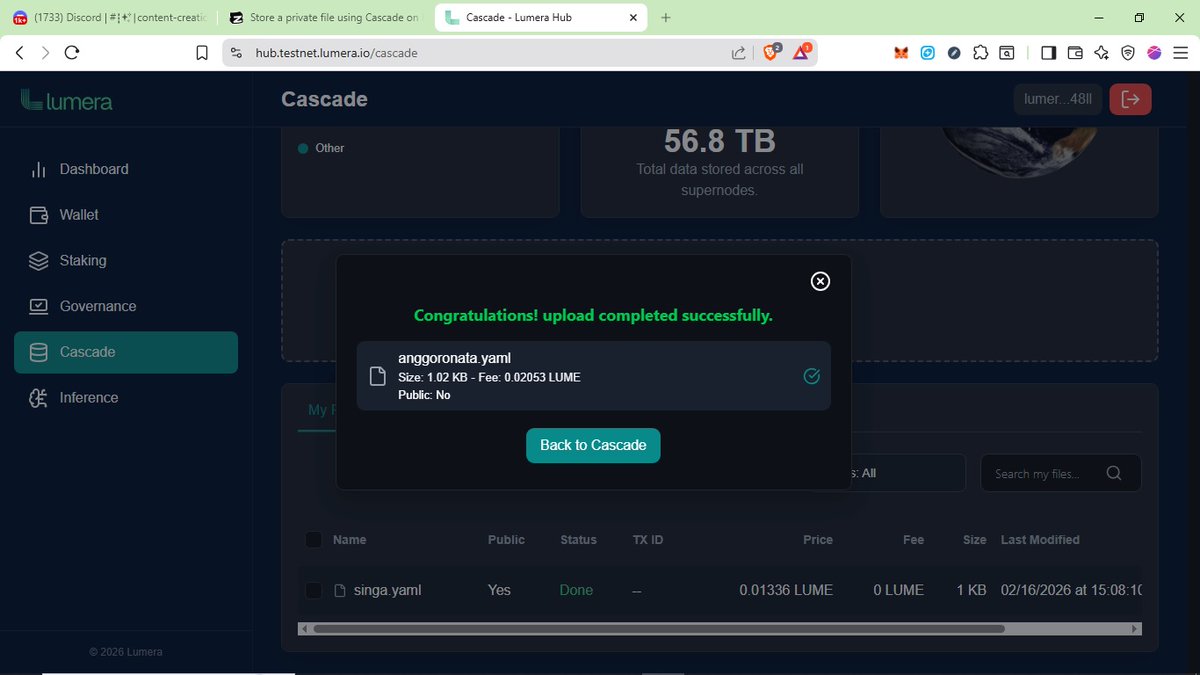The height and width of the screenshot is (675, 1200).
Task: Click the Lumera logo
Action: coord(66,100)
